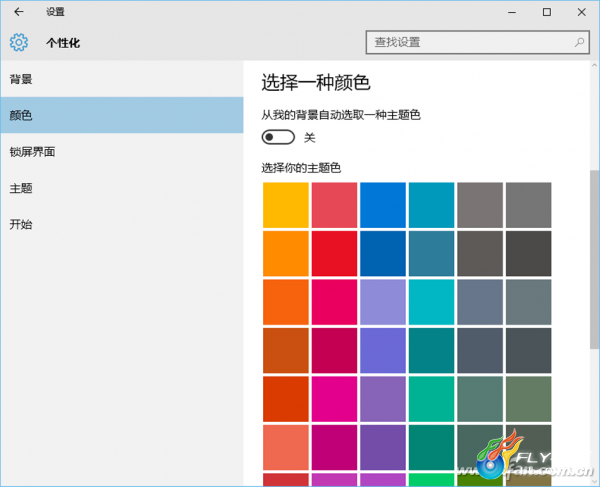Pick the orange swatch in second row

286,254
